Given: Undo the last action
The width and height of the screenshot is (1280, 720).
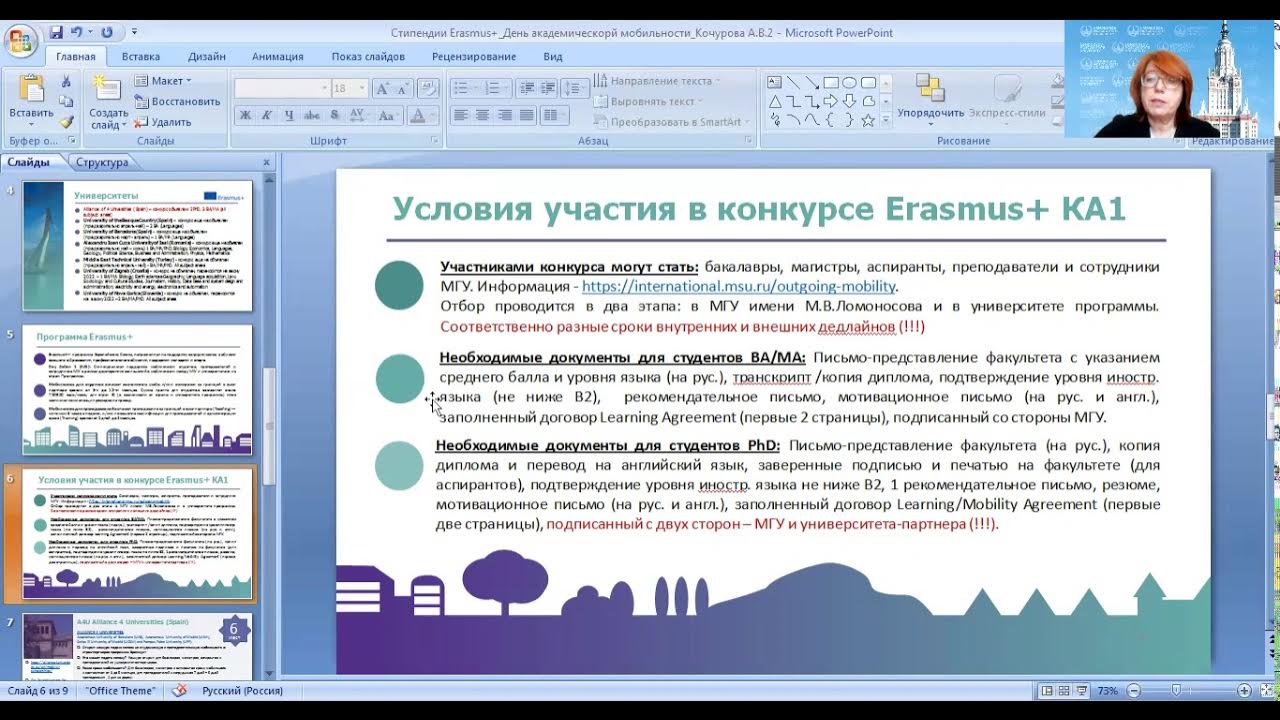Looking at the screenshot, I should (77, 33).
